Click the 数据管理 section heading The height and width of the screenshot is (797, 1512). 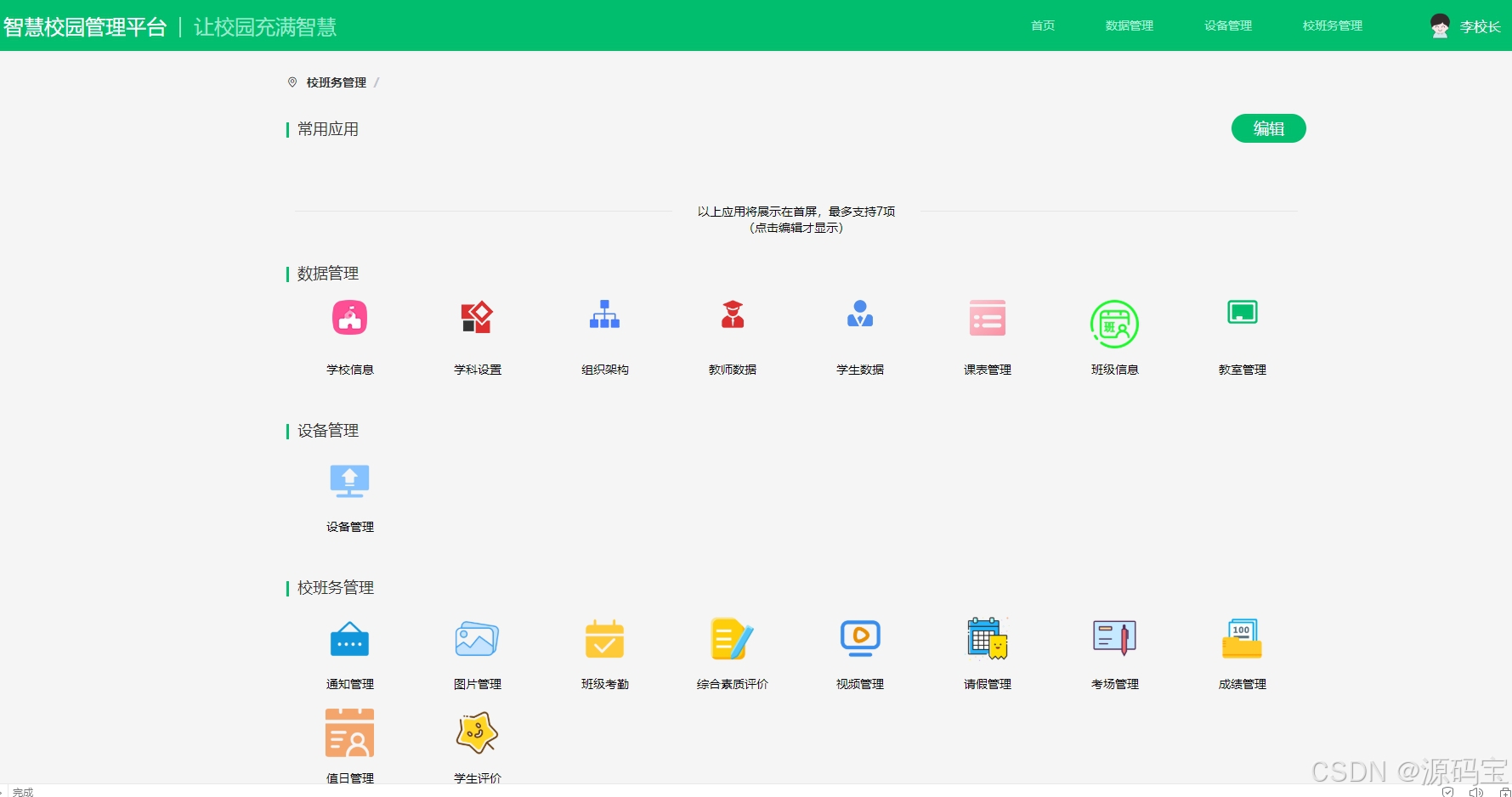(328, 274)
